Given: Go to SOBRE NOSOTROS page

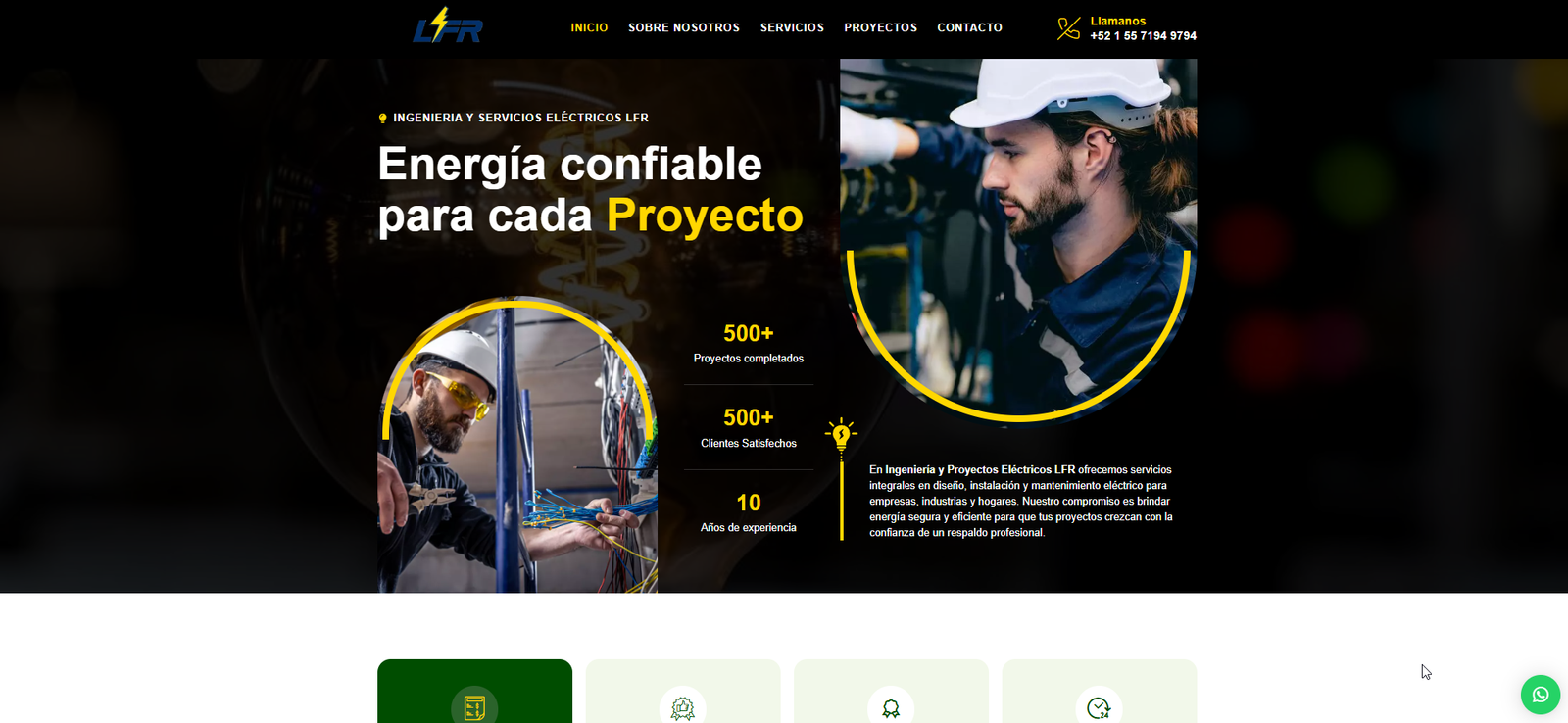Looking at the screenshot, I should coord(684,27).
